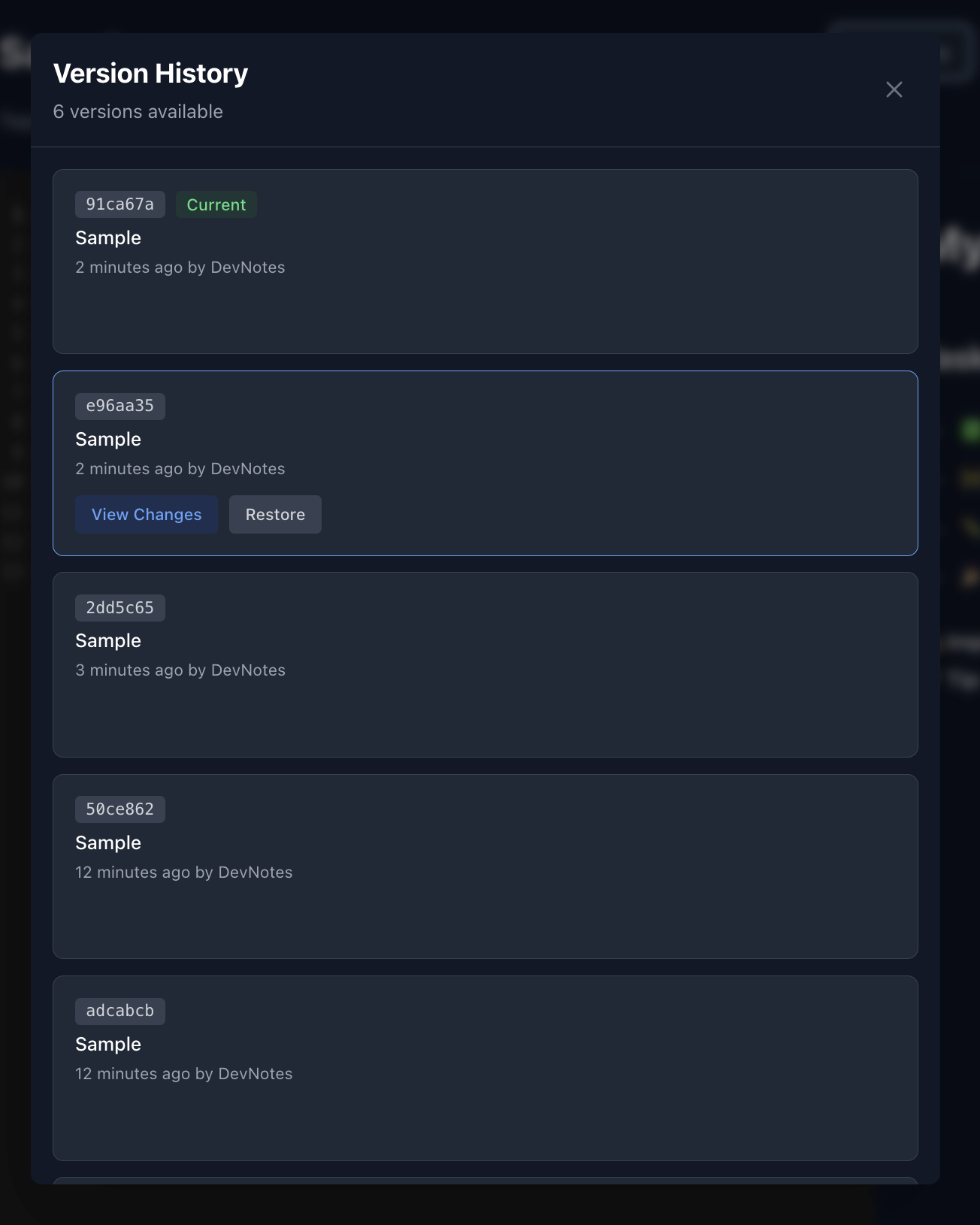
Task: Close the Version History dialog
Action: [x=894, y=89]
